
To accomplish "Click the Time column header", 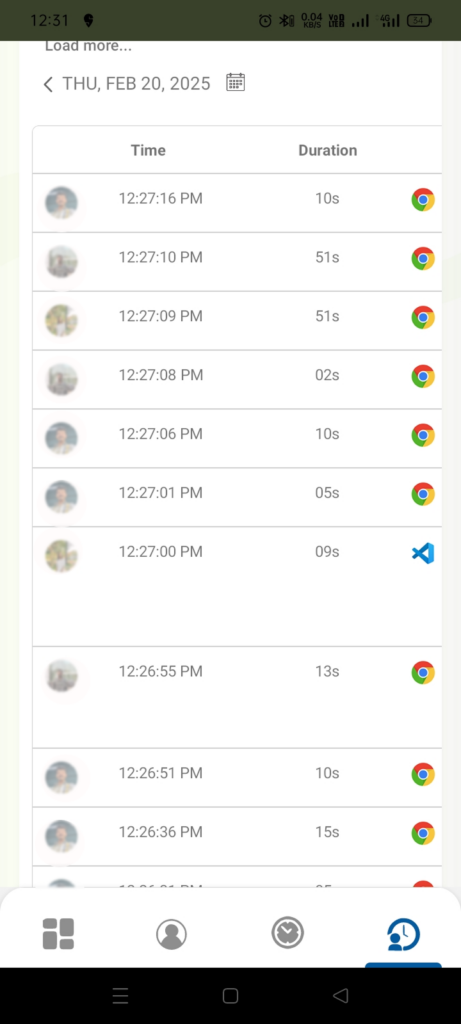I will (148, 150).
